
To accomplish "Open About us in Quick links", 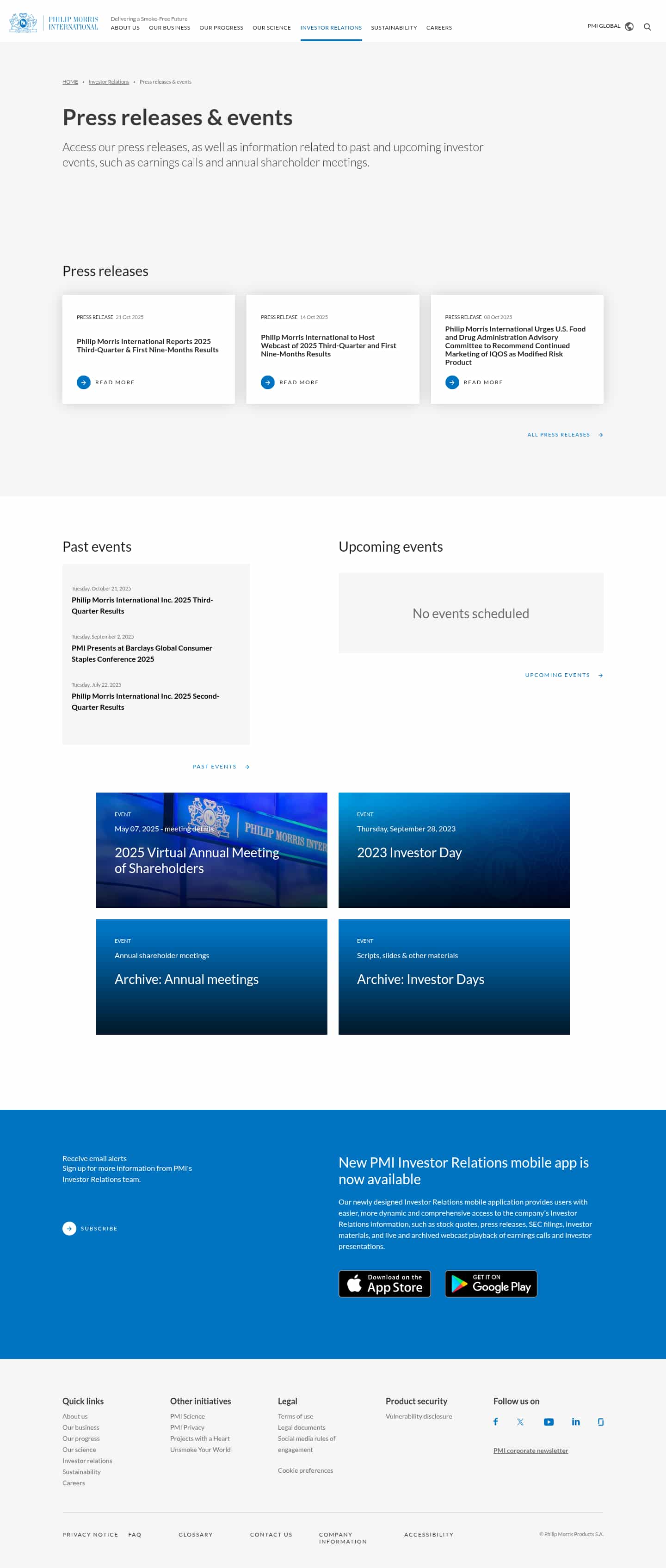I will pyautogui.click(x=75, y=1416).
